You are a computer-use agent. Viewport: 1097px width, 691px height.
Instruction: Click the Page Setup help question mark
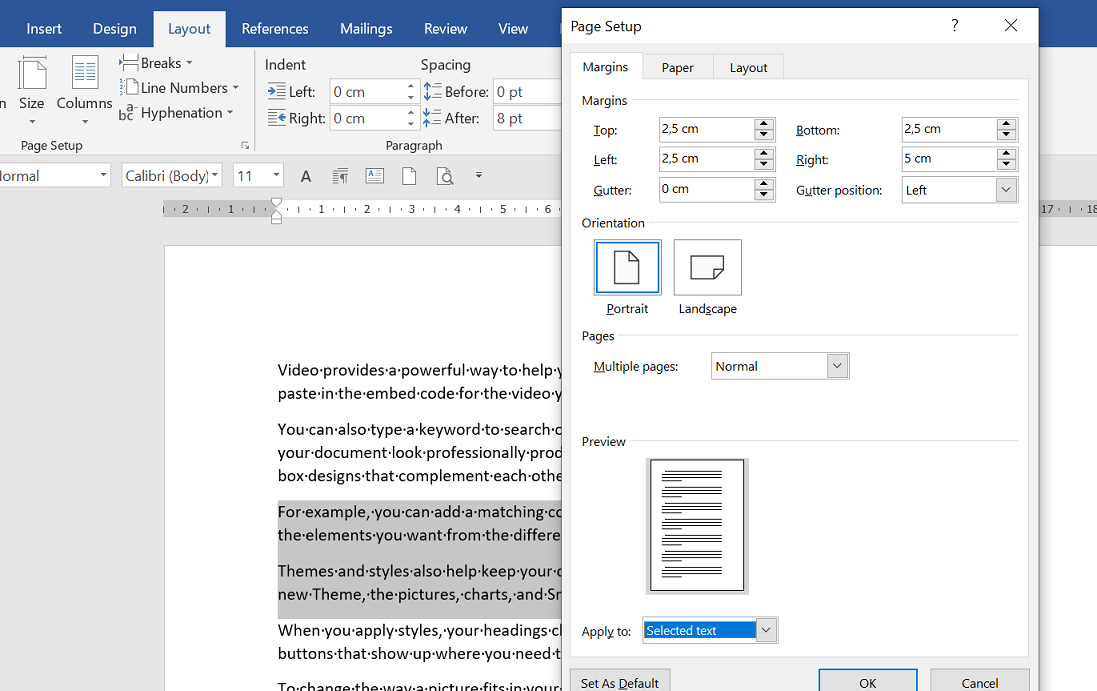pos(954,26)
